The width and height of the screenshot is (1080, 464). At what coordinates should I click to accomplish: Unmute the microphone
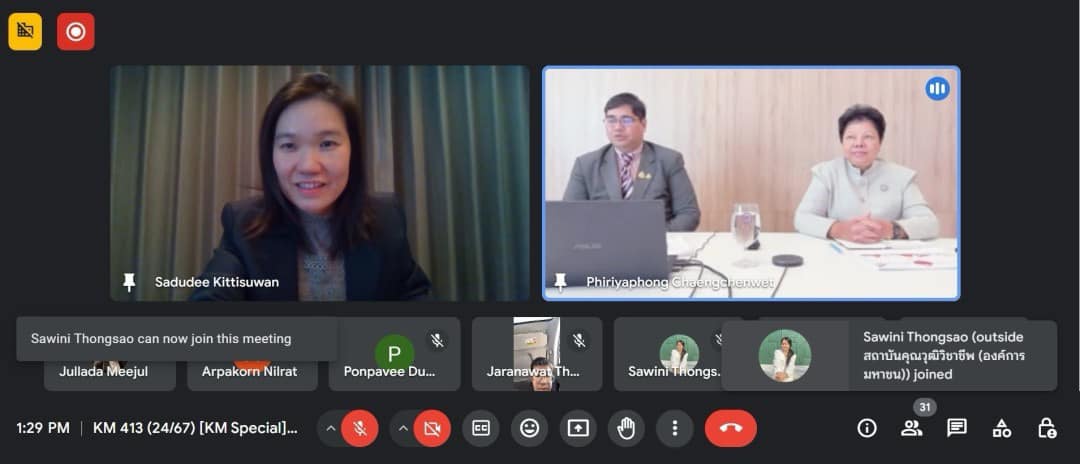tap(360, 428)
